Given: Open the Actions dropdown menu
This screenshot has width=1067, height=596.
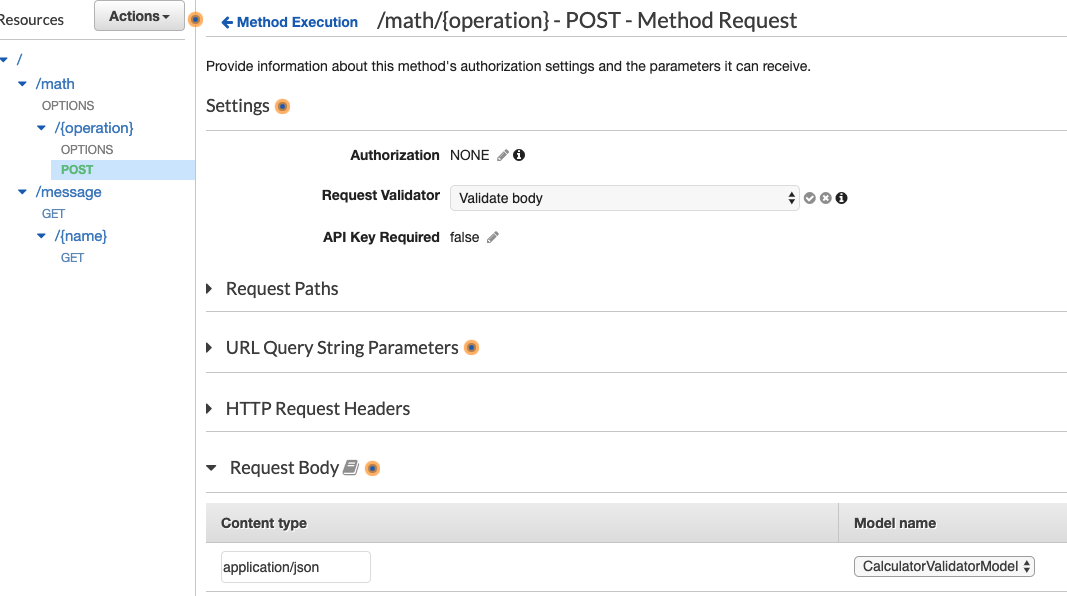Looking at the screenshot, I should tap(139, 16).
